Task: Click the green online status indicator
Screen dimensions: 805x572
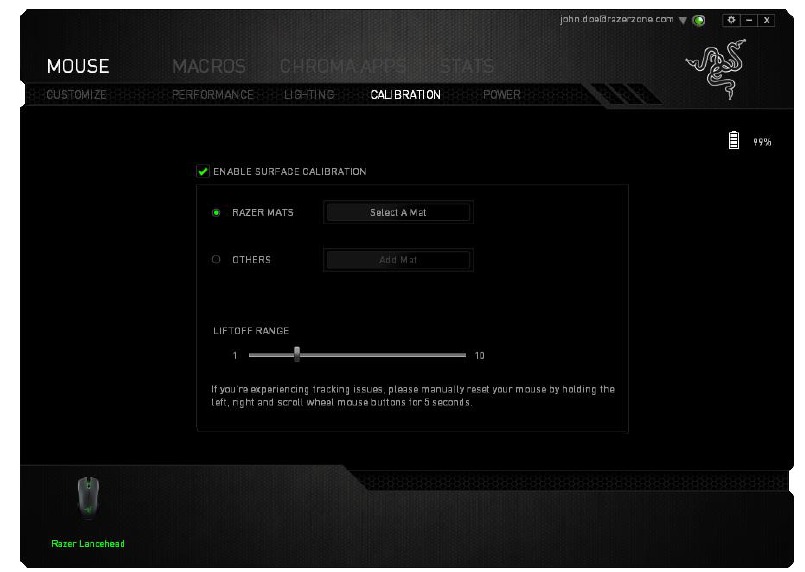Action: coord(699,21)
